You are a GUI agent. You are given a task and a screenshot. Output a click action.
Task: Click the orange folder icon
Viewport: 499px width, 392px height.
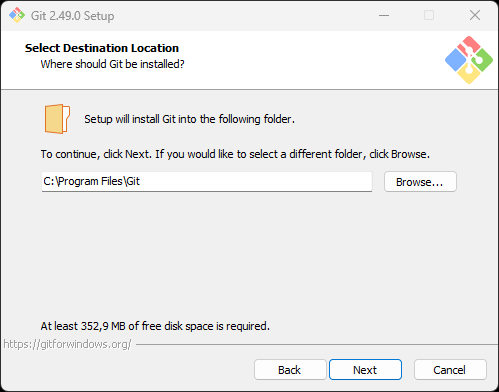coord(57,119)
